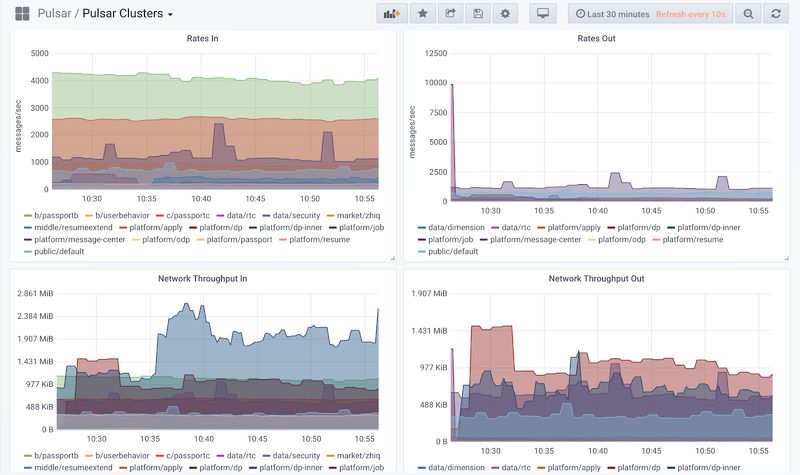The image size is (800, 475).
Task: Click the Pulsar folder breadcrumb link
Action: pyautogui.click(x=54, y=14)
